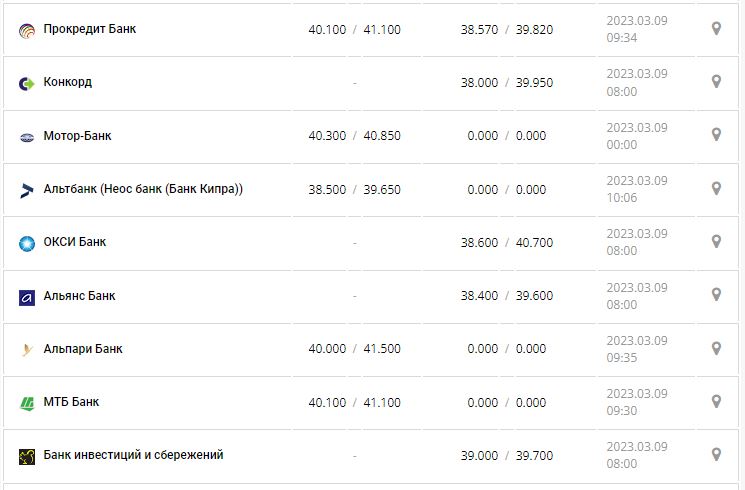Image resolution: width=745 pixels, height=490 pixels.
Task: Show МТБ Банк locations via map pin
Action: (716, 401)
